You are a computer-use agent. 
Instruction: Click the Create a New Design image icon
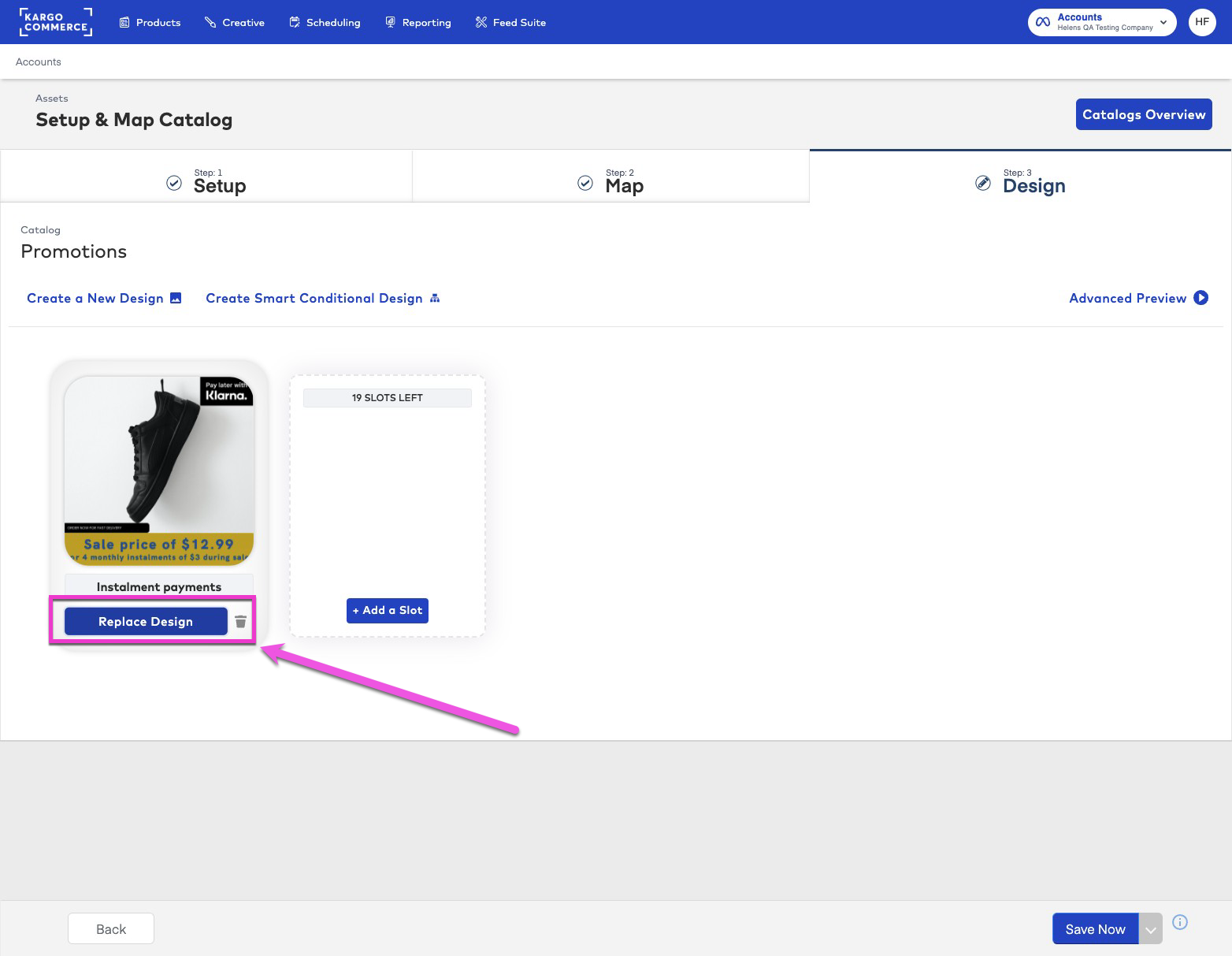[176, 298]
